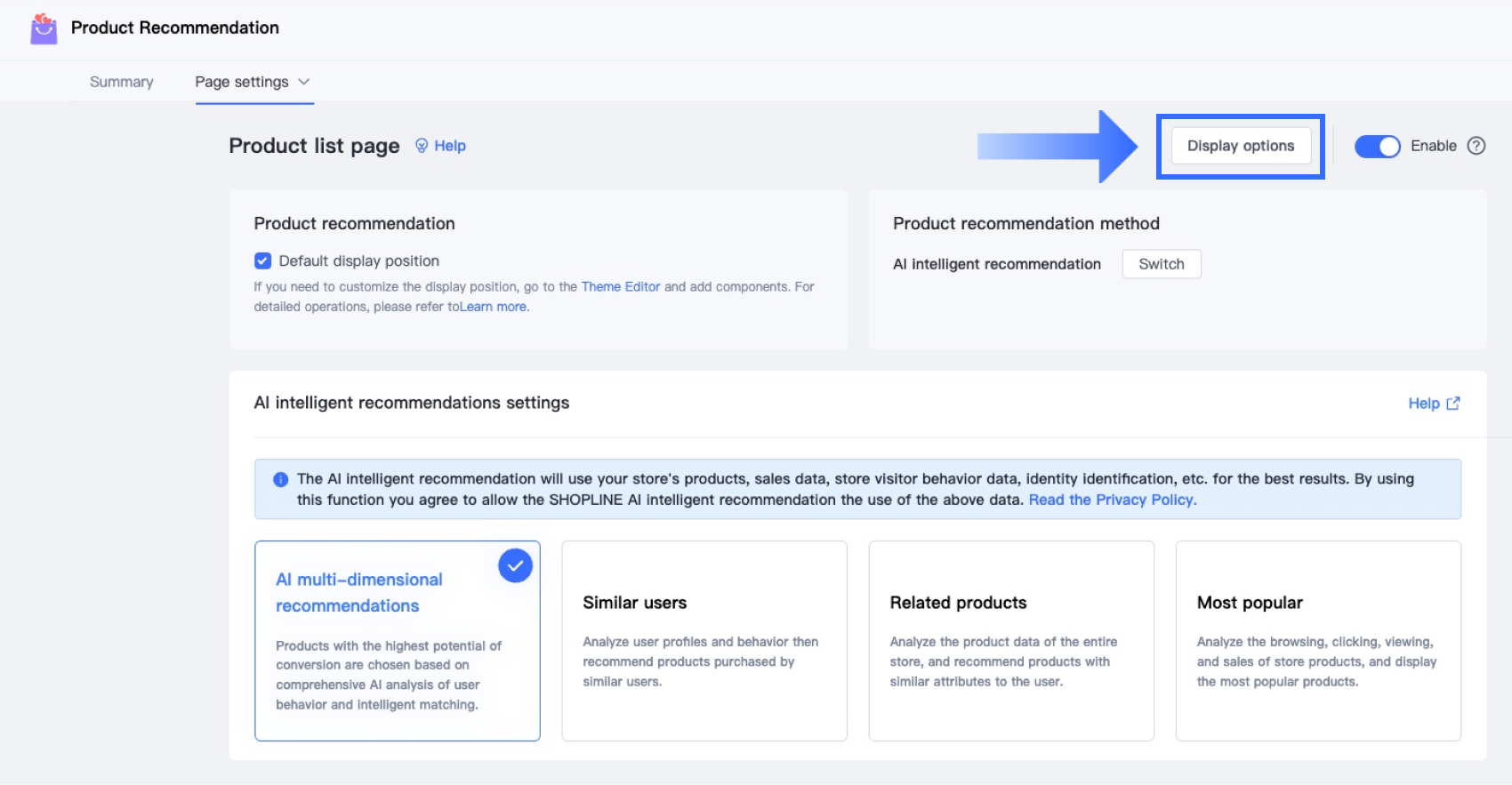Uncheck the Default display position checkbox
Screen dimensions: 1512x785
tap(262, 260)
